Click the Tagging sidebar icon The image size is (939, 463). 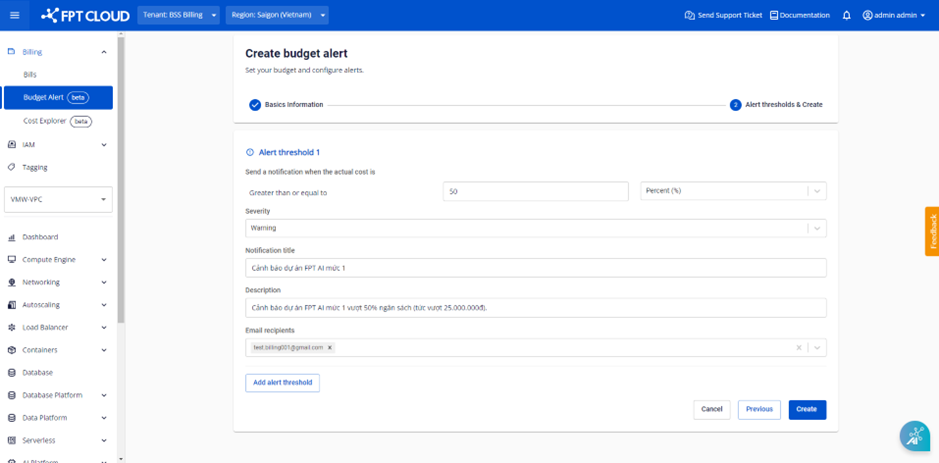[12, 167]
